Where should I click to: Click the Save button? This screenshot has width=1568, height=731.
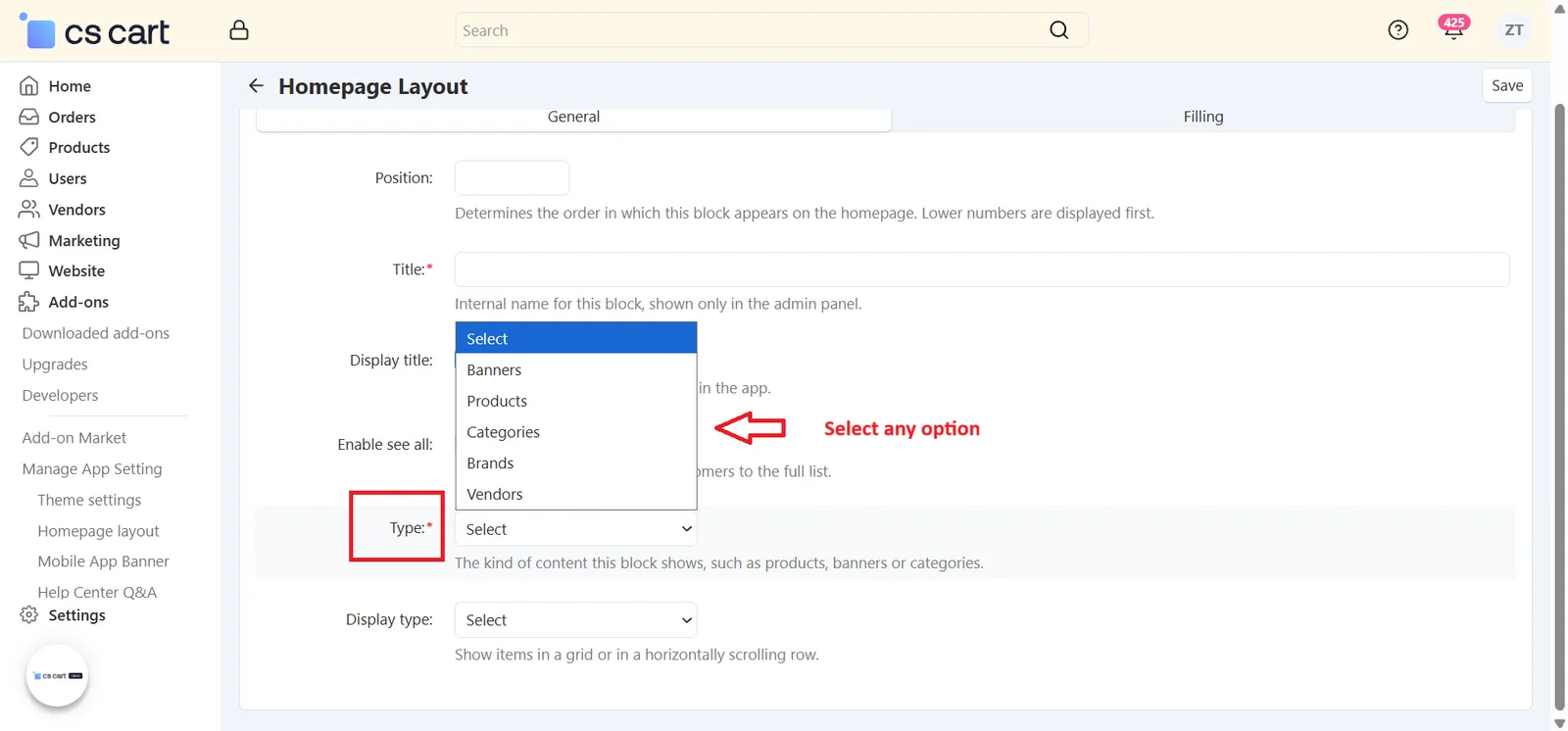click(1507, 85)
